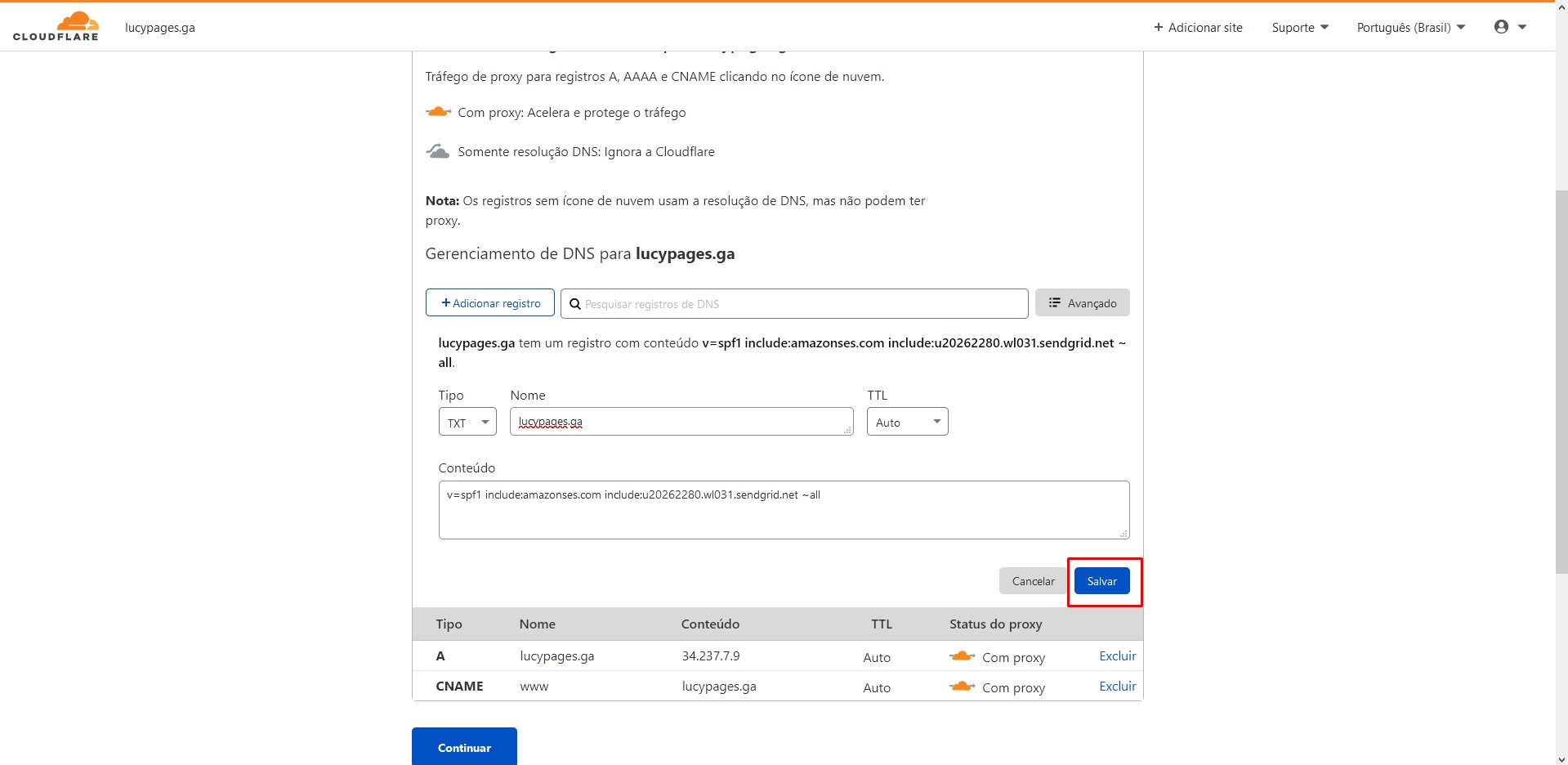Click the CNAME record type cell
This screenshot has height=765, width=1568.
pos(460,686)
